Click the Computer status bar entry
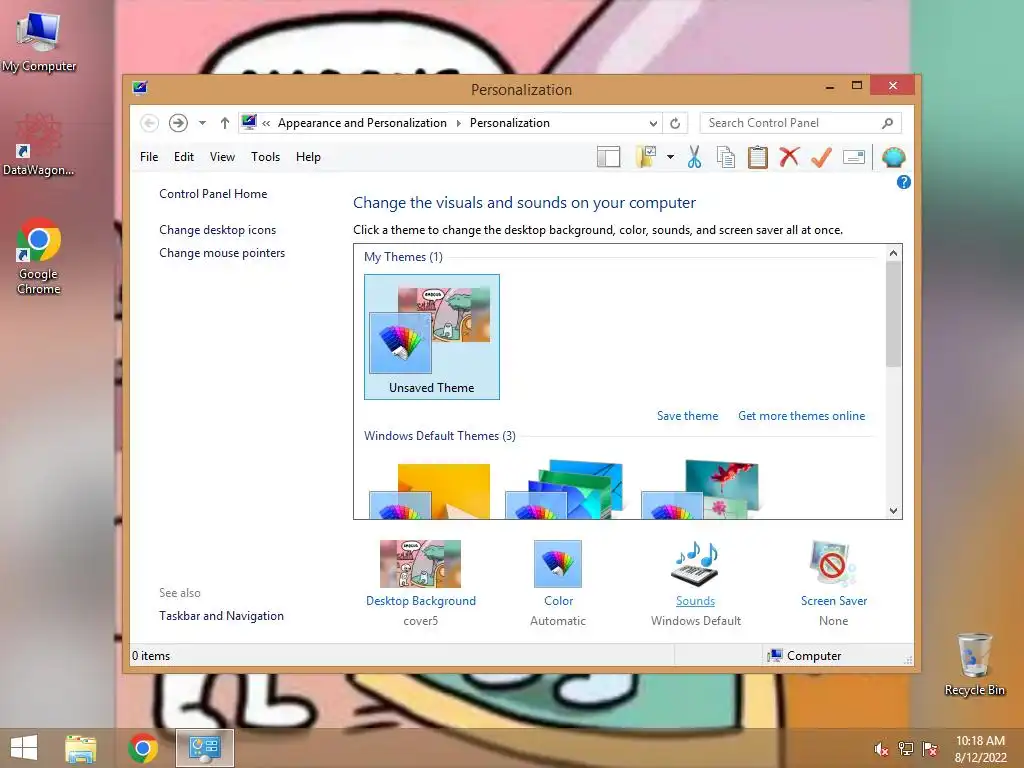Viewport: 1024px width, 768px height. [x=805, y=656]
